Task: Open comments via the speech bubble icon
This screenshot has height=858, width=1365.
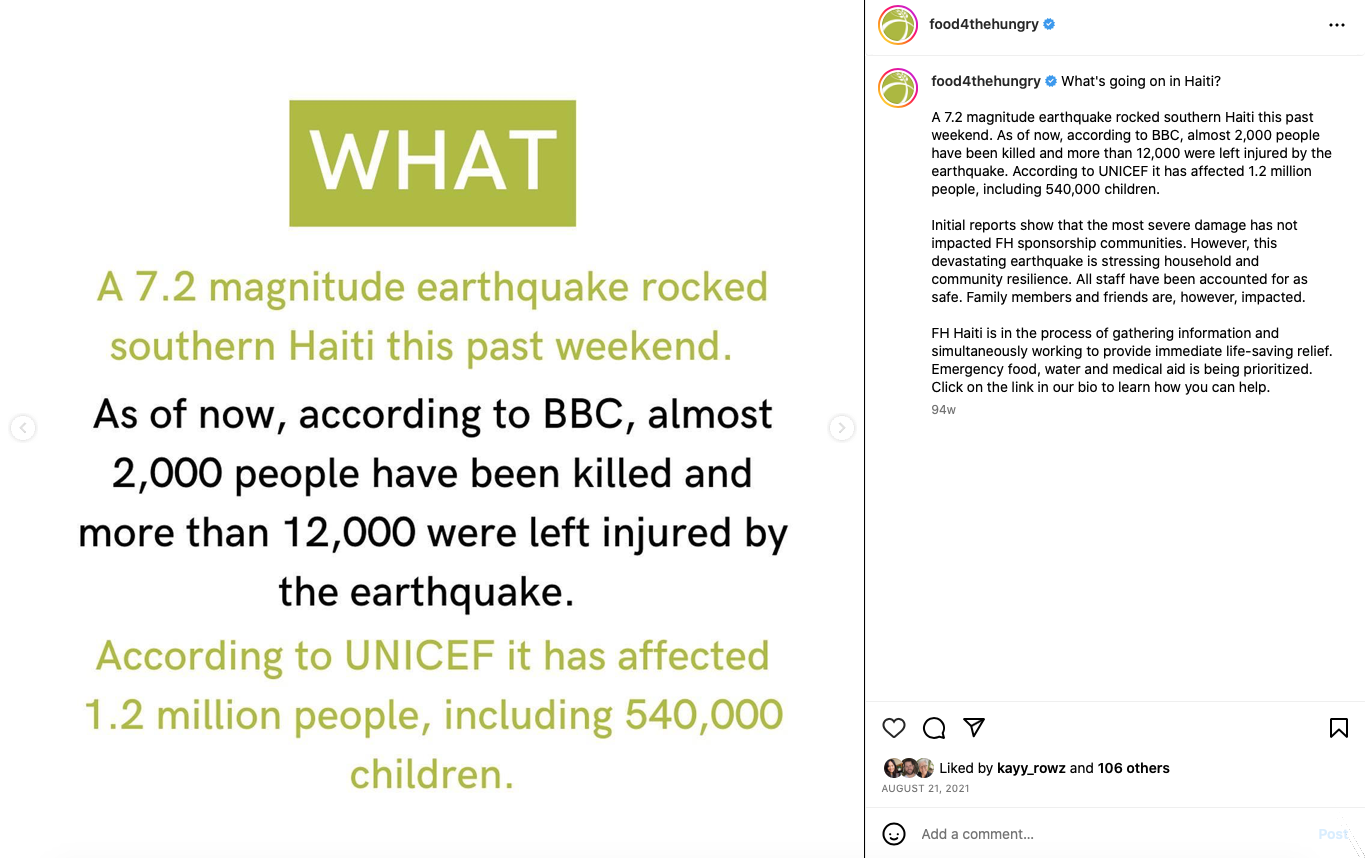Action: click(934, 728)
